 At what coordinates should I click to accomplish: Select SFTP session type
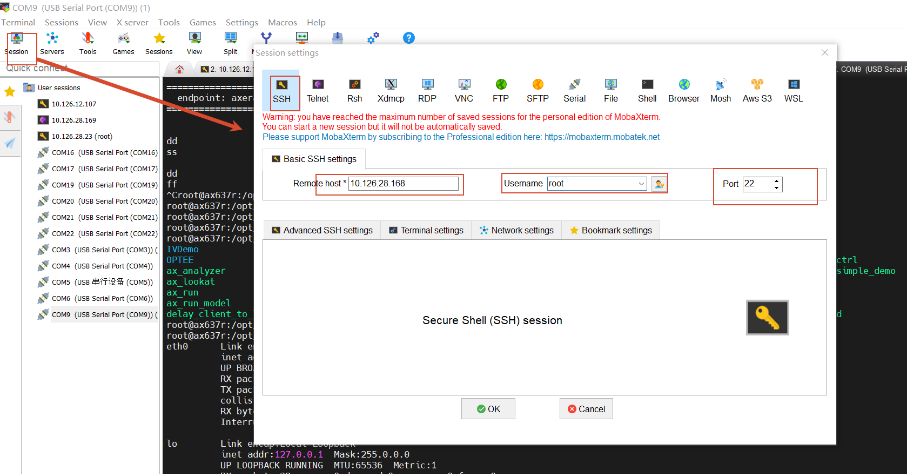click(537, 91)
